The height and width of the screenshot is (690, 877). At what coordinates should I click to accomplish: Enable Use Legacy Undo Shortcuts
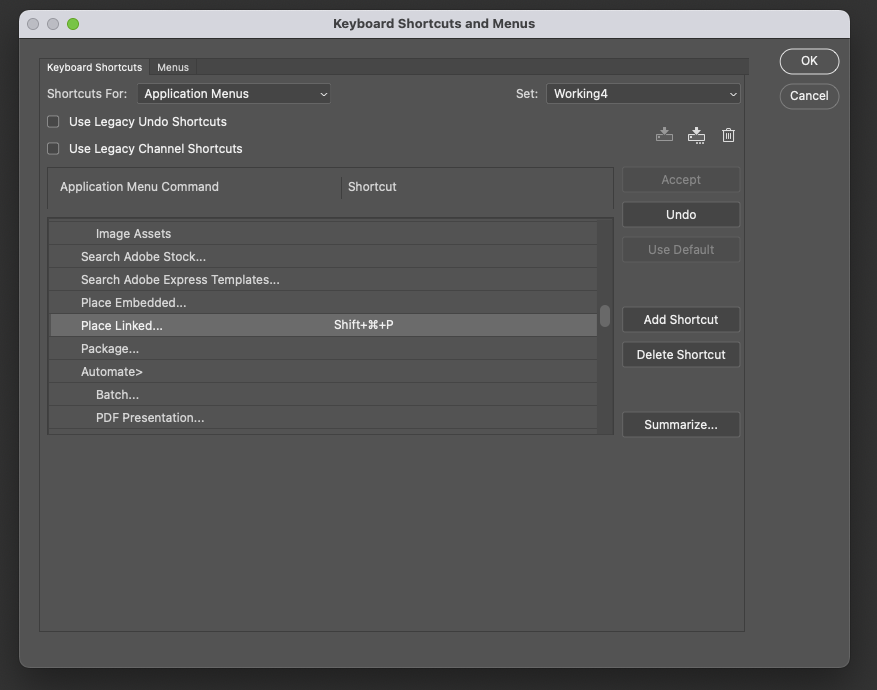point(53,121)
